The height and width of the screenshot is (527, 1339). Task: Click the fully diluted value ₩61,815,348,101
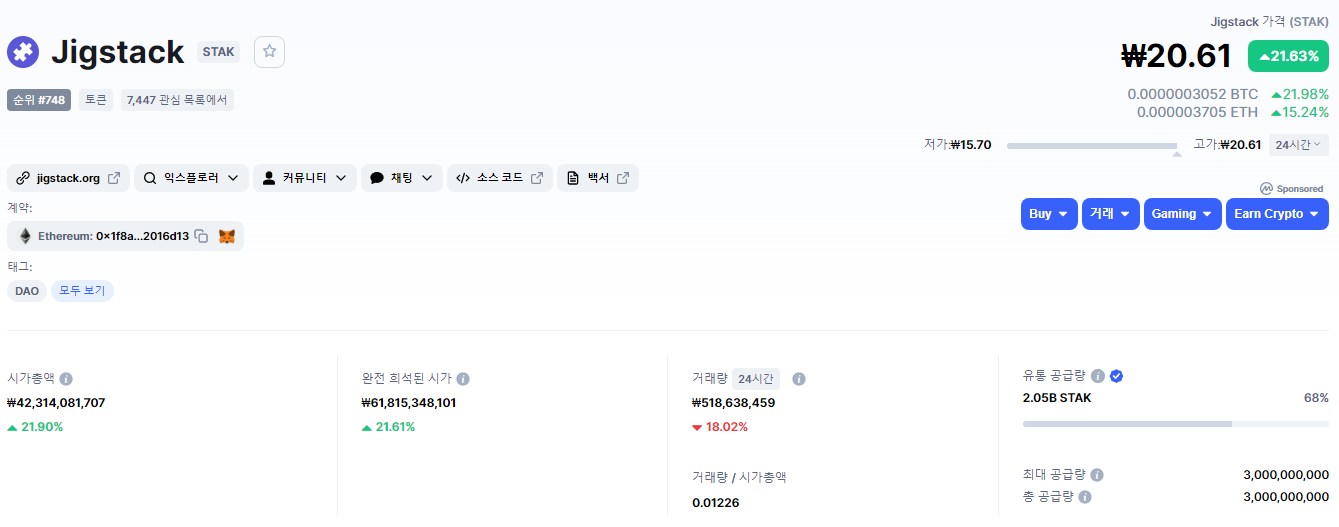(x=409, y=403)
